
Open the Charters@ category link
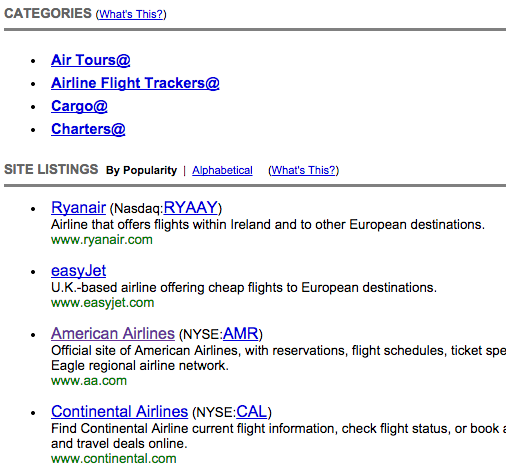pyautogui.click(x=88, y=129)
